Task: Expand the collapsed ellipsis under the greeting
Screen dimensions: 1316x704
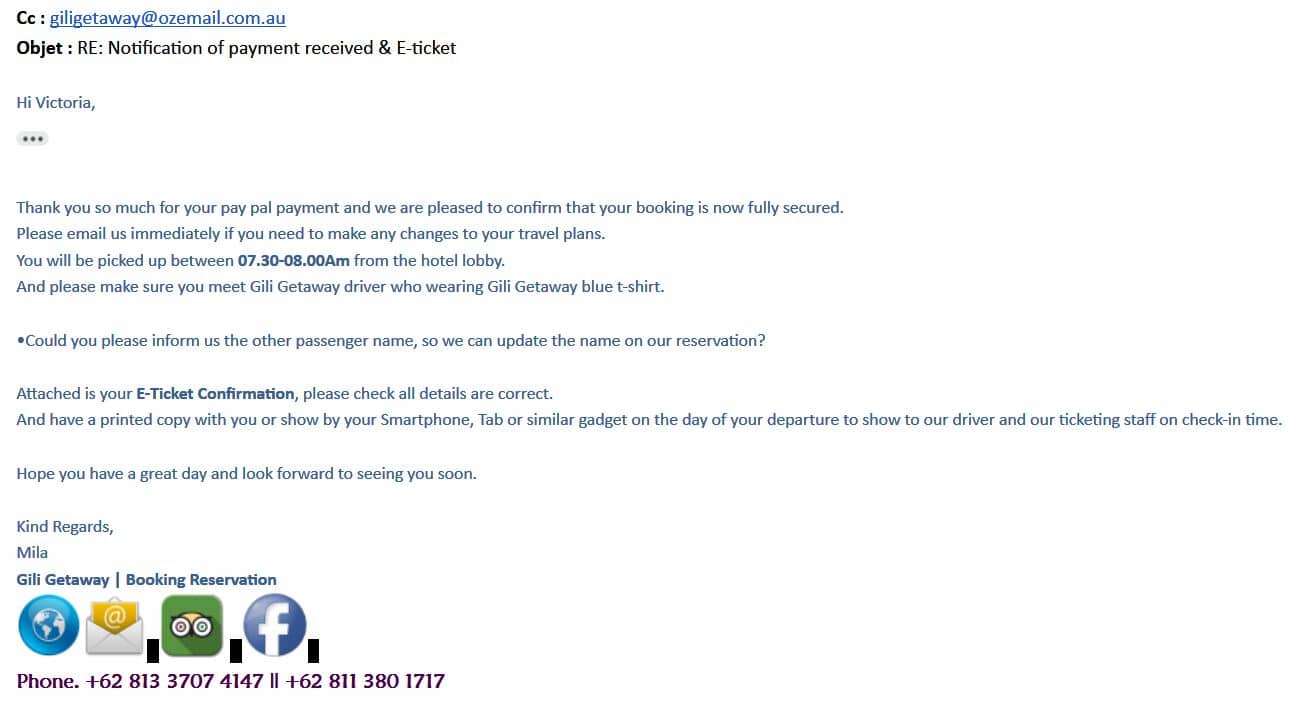Action: tap(32, 139)
